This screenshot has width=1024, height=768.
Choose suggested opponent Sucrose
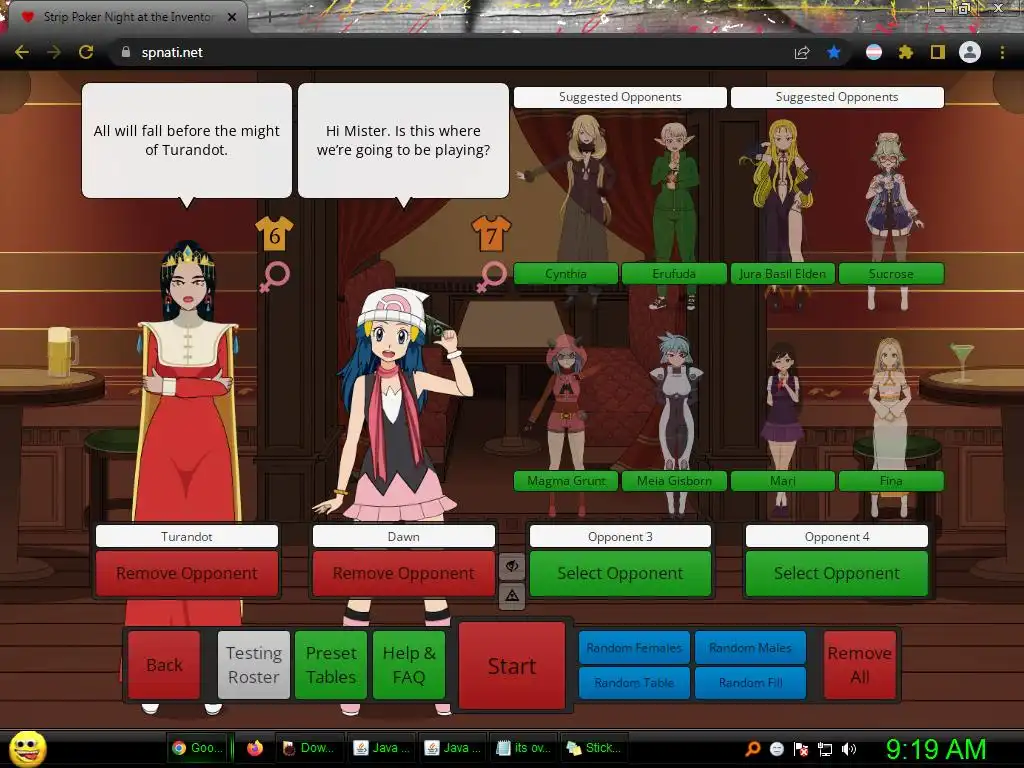click(x=891, y=274)
